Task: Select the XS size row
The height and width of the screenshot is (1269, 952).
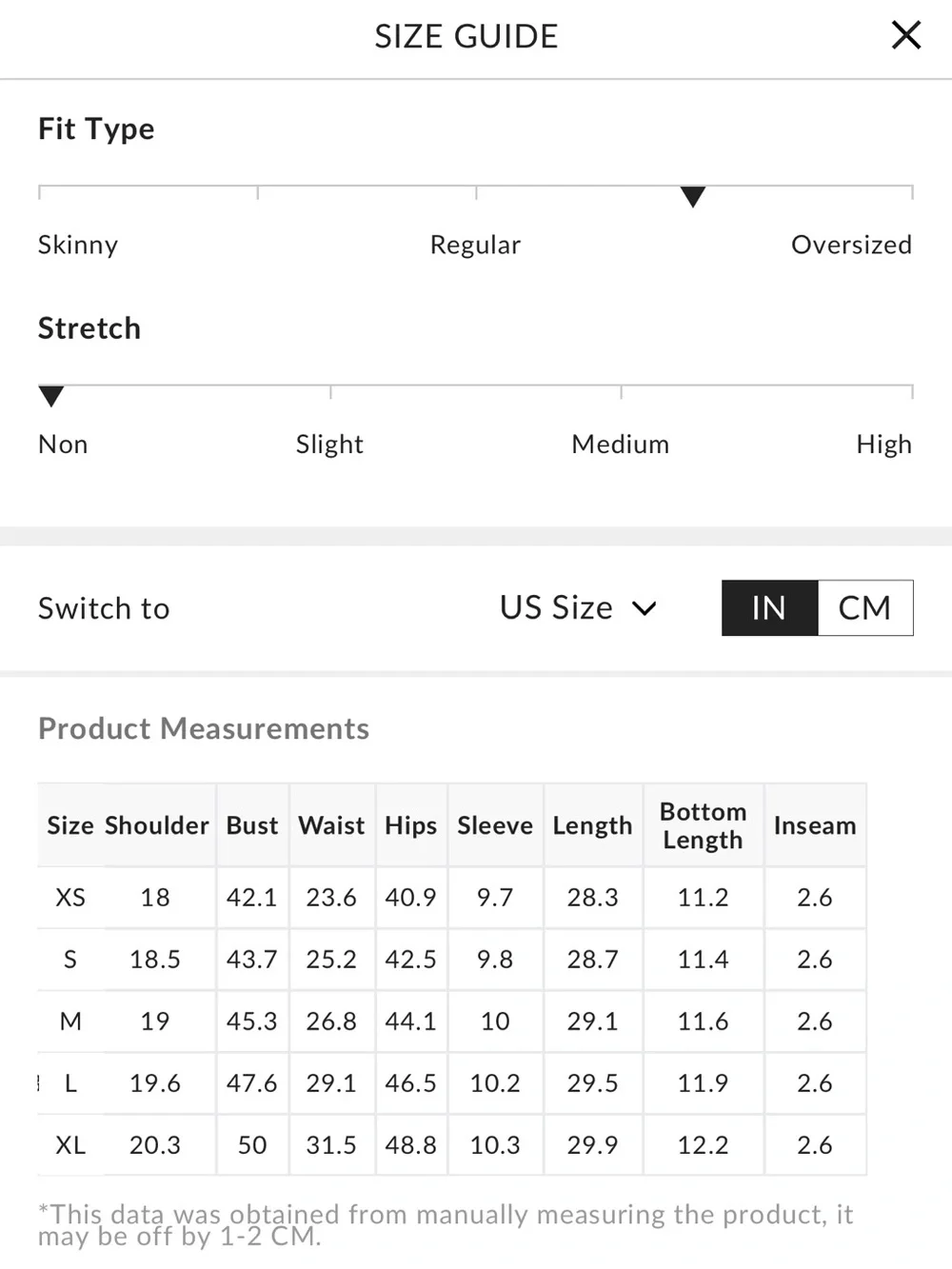Action: click(452, 897)
